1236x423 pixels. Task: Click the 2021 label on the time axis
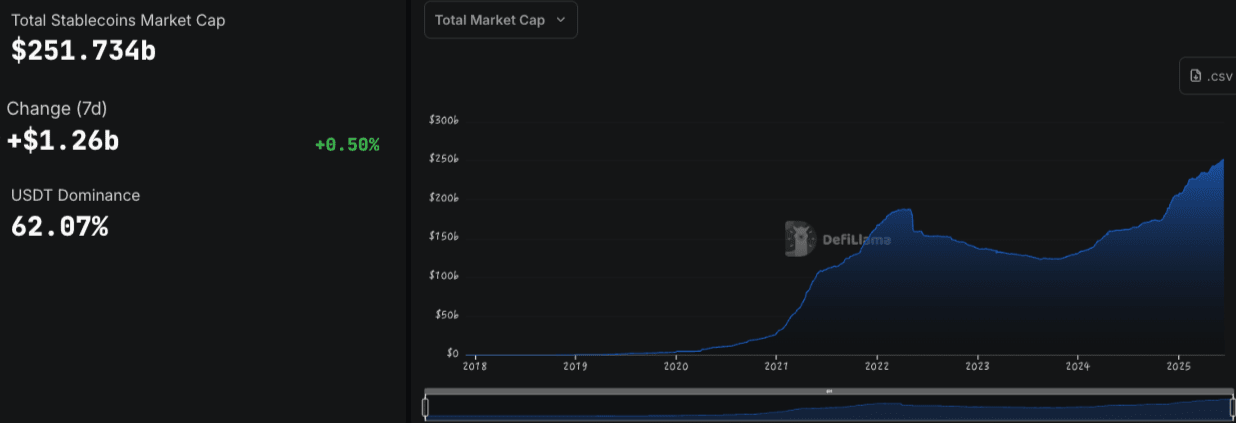pos(777,366)
